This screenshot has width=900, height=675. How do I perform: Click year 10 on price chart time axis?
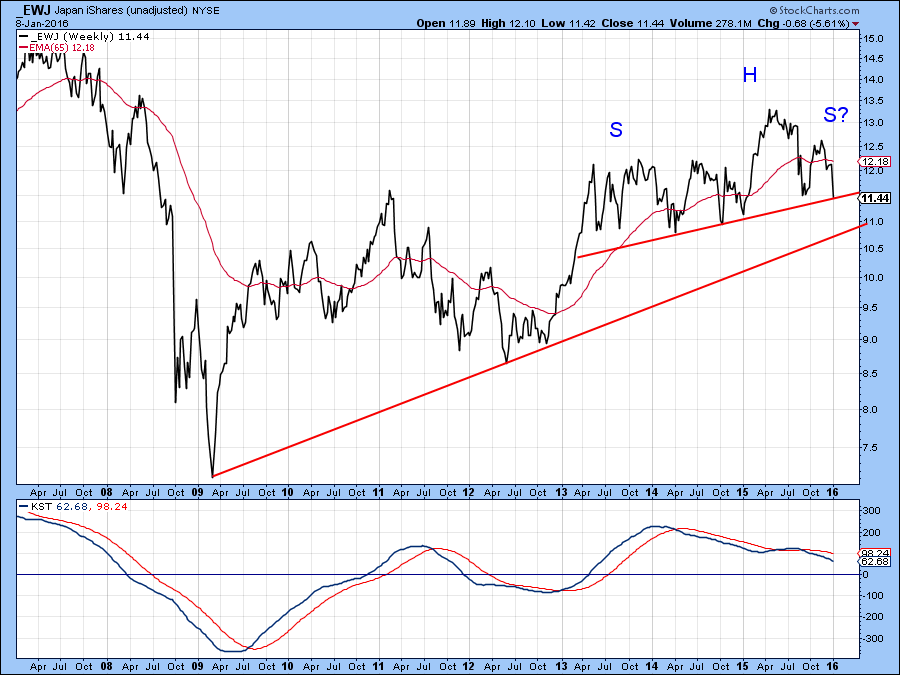pyautogui.click(x=288, y=492)
